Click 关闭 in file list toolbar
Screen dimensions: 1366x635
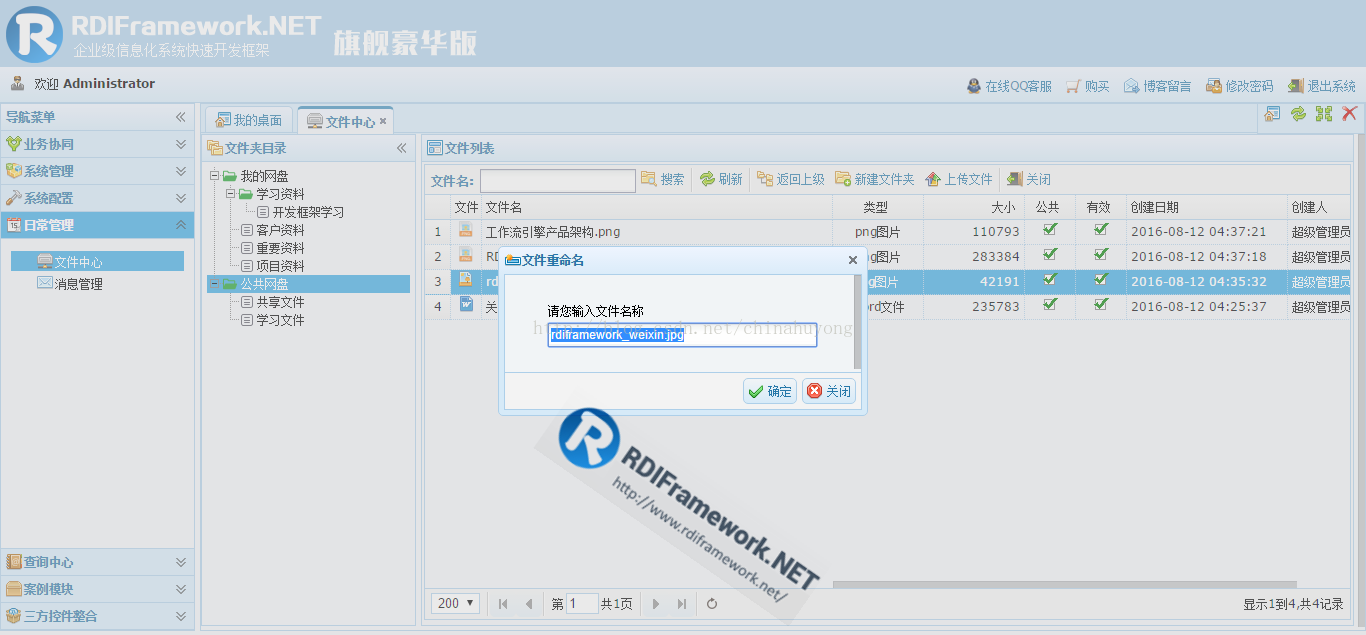pyautogui.click(x=1029, y=179)
